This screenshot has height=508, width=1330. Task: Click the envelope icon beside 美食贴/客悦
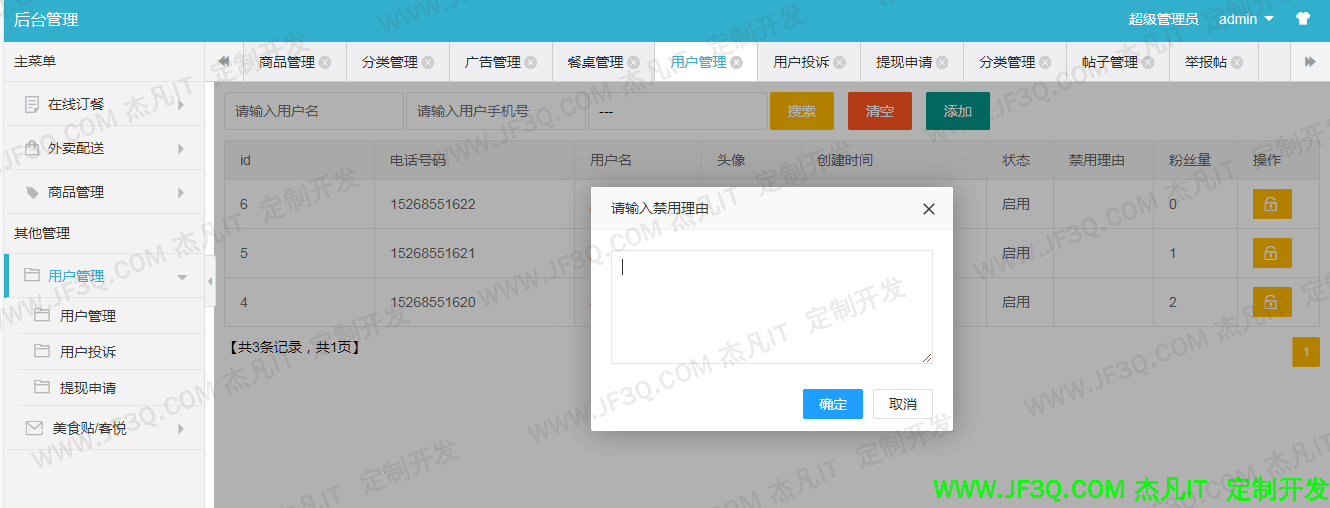(x=34, y=428)
